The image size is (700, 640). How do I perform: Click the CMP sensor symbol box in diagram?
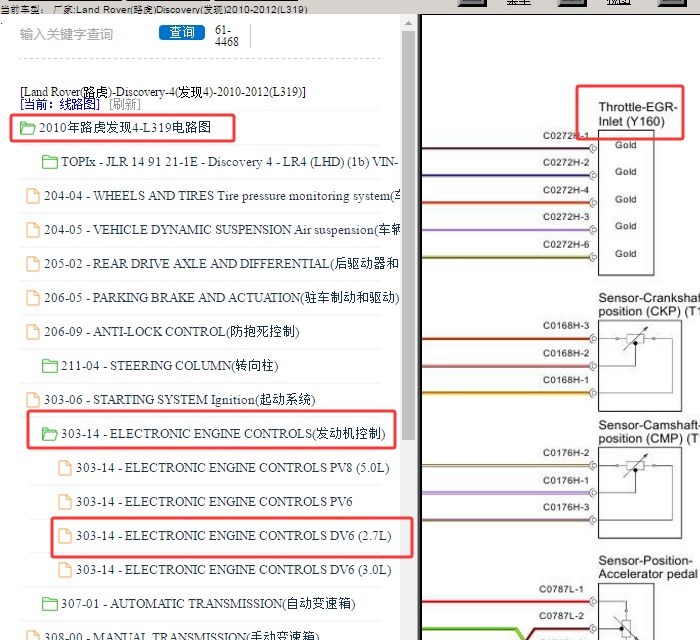click(640, 493)
